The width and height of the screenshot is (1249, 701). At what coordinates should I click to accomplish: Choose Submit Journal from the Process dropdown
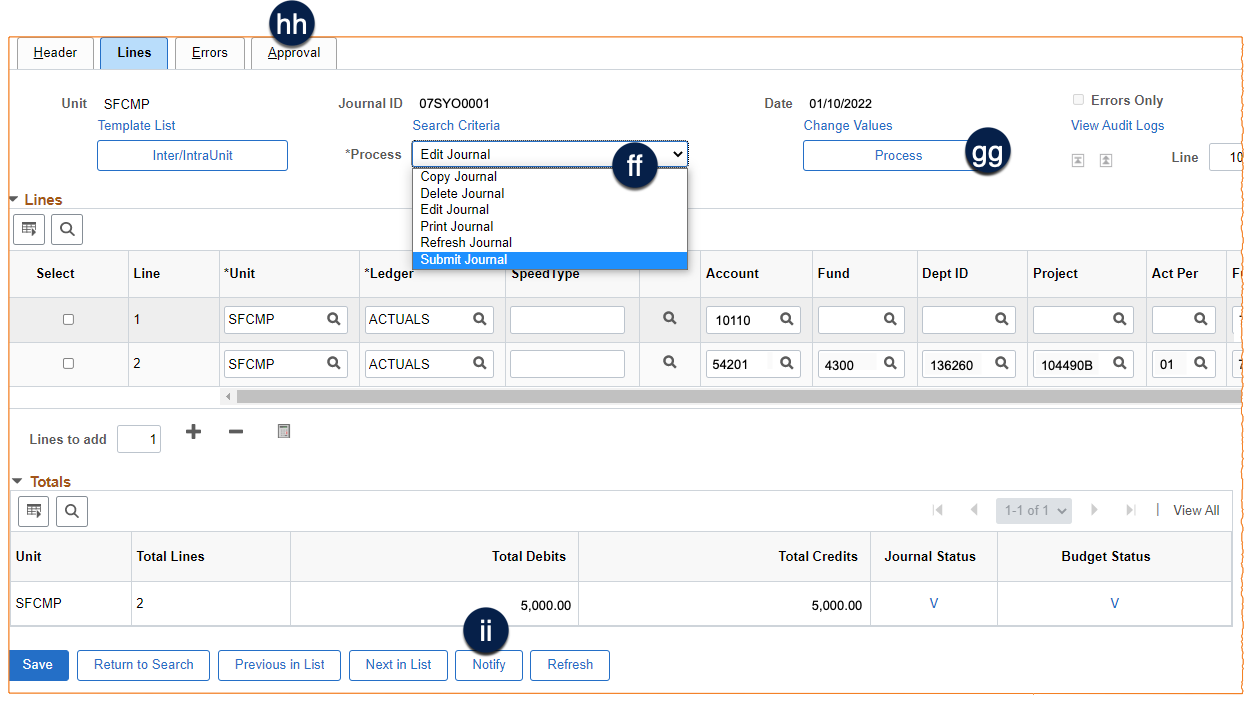pyautogui.click(x=462, y=259)
